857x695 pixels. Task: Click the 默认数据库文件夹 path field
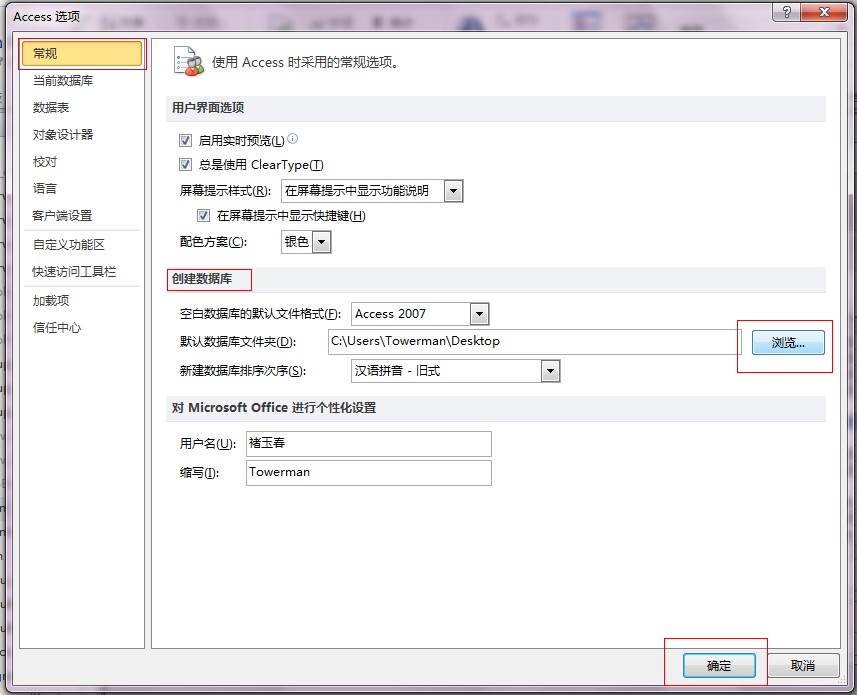click(535, 342)
